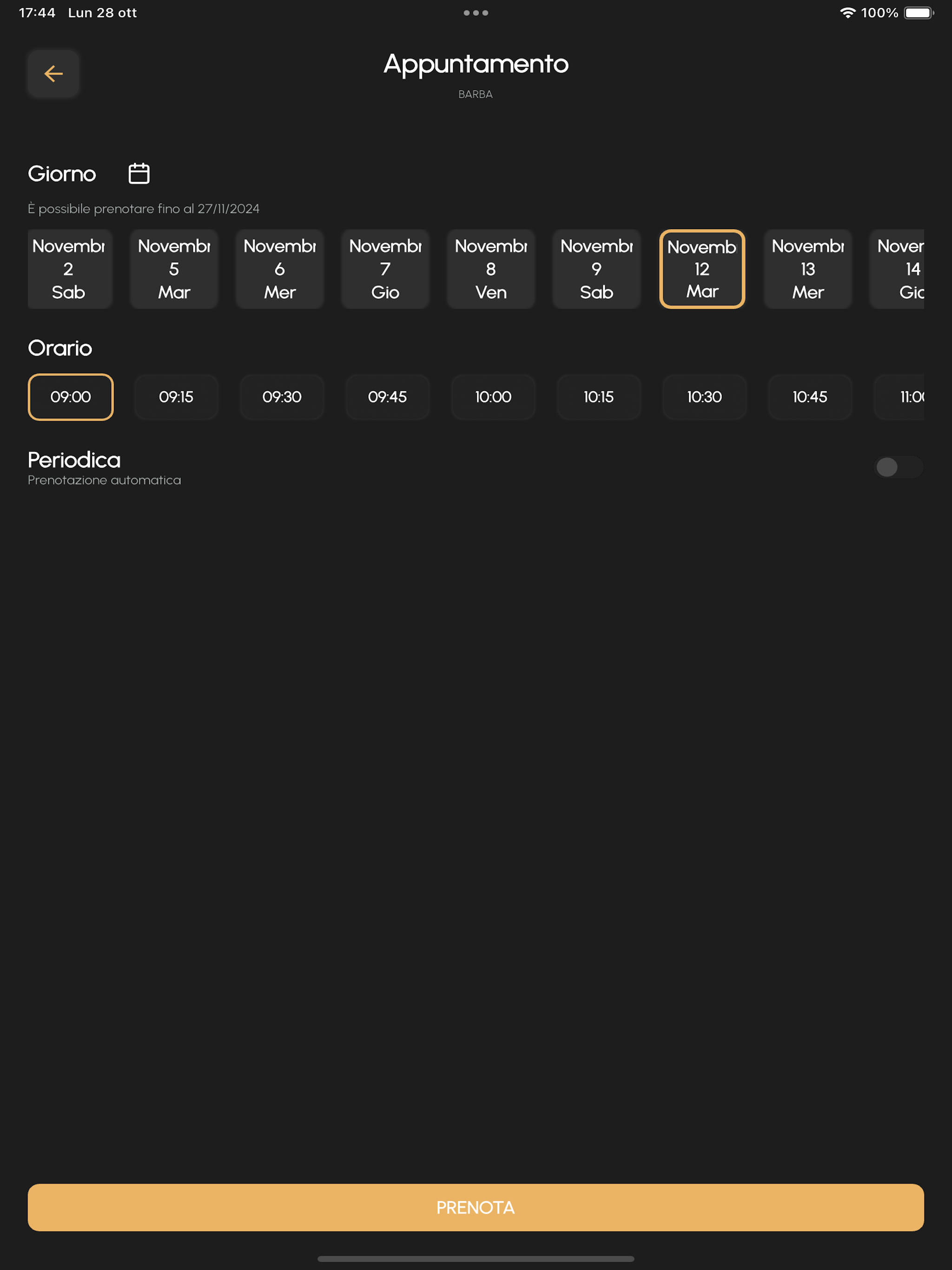
Task: Open the calendar picker next to Giorno
Action: [x=139, y=173]
